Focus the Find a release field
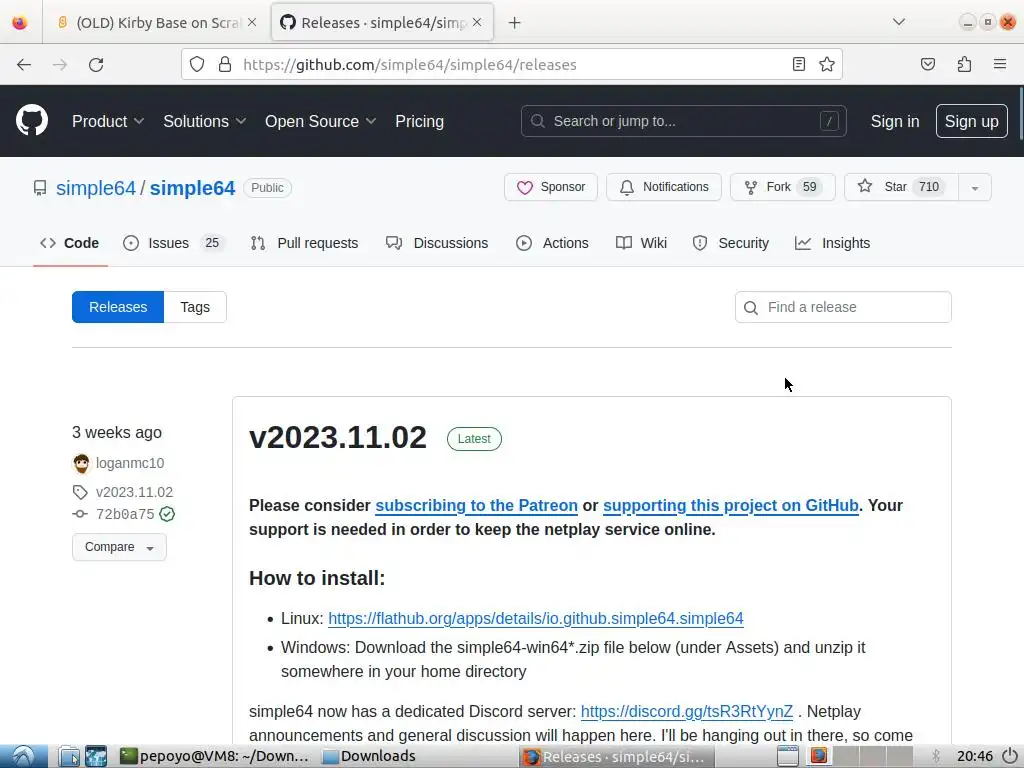The height and width of the screenshot is (768, 1024). 843,307
